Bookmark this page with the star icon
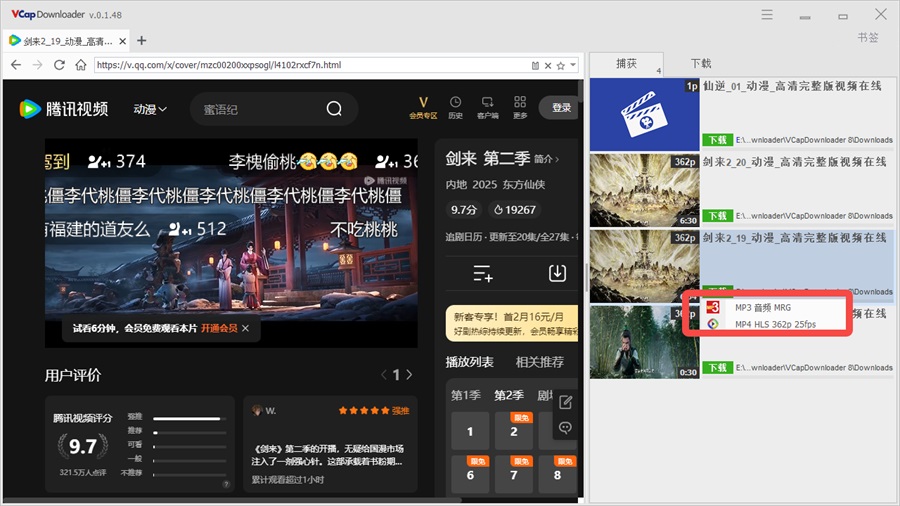The width and height of the screenshot is (900, 506). 561,65
